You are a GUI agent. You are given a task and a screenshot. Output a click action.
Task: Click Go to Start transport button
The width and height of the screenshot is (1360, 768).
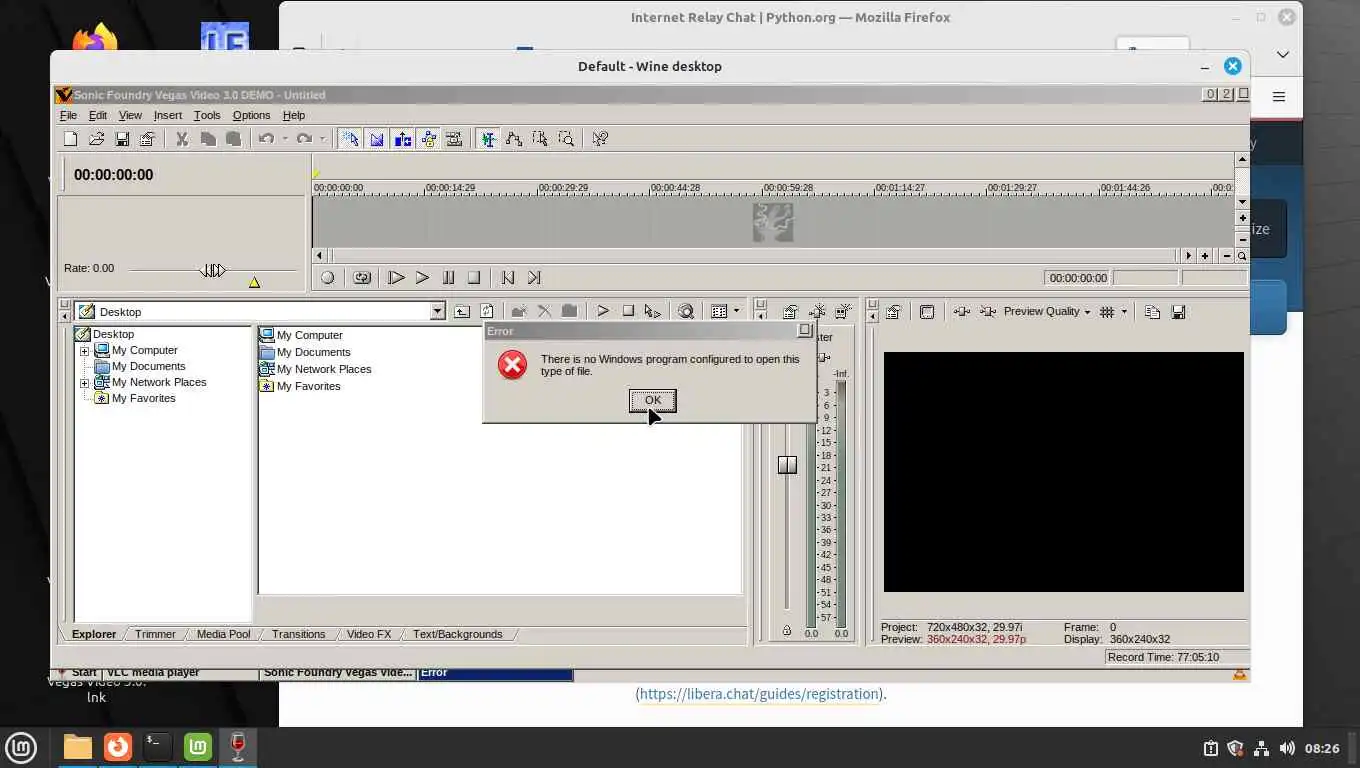pos(508,278)
